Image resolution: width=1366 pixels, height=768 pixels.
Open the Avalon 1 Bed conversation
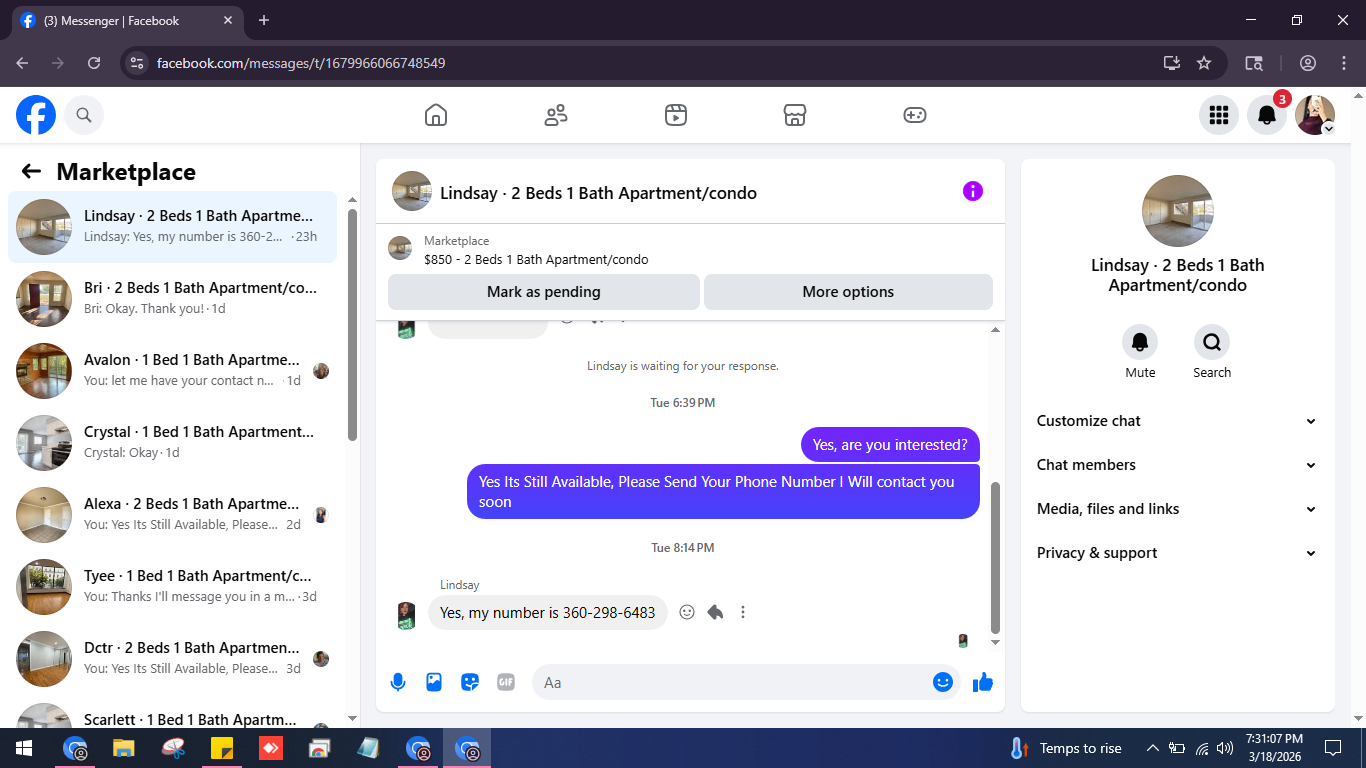(173, 371)
